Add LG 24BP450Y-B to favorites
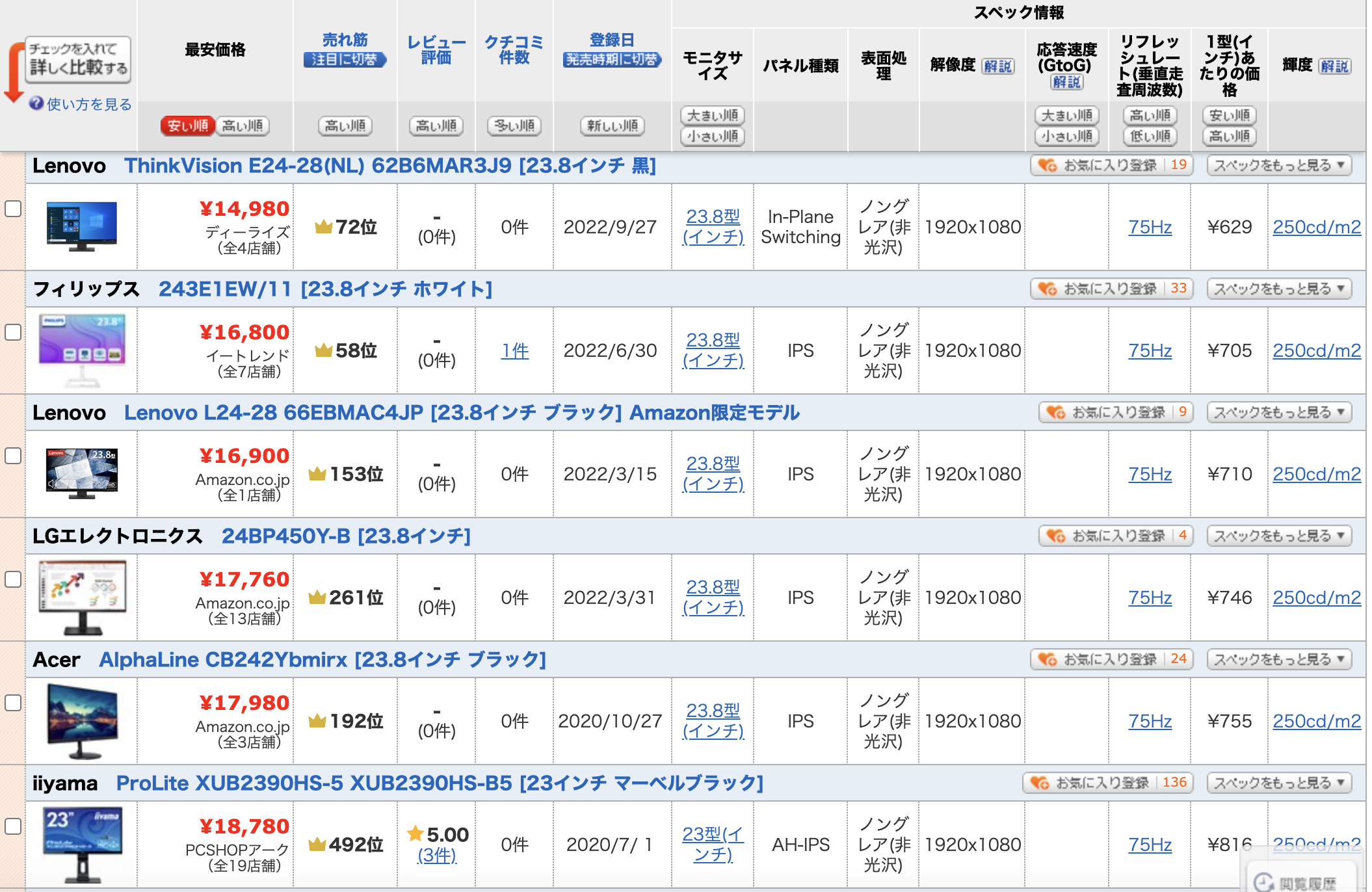 pos(1116,536)
